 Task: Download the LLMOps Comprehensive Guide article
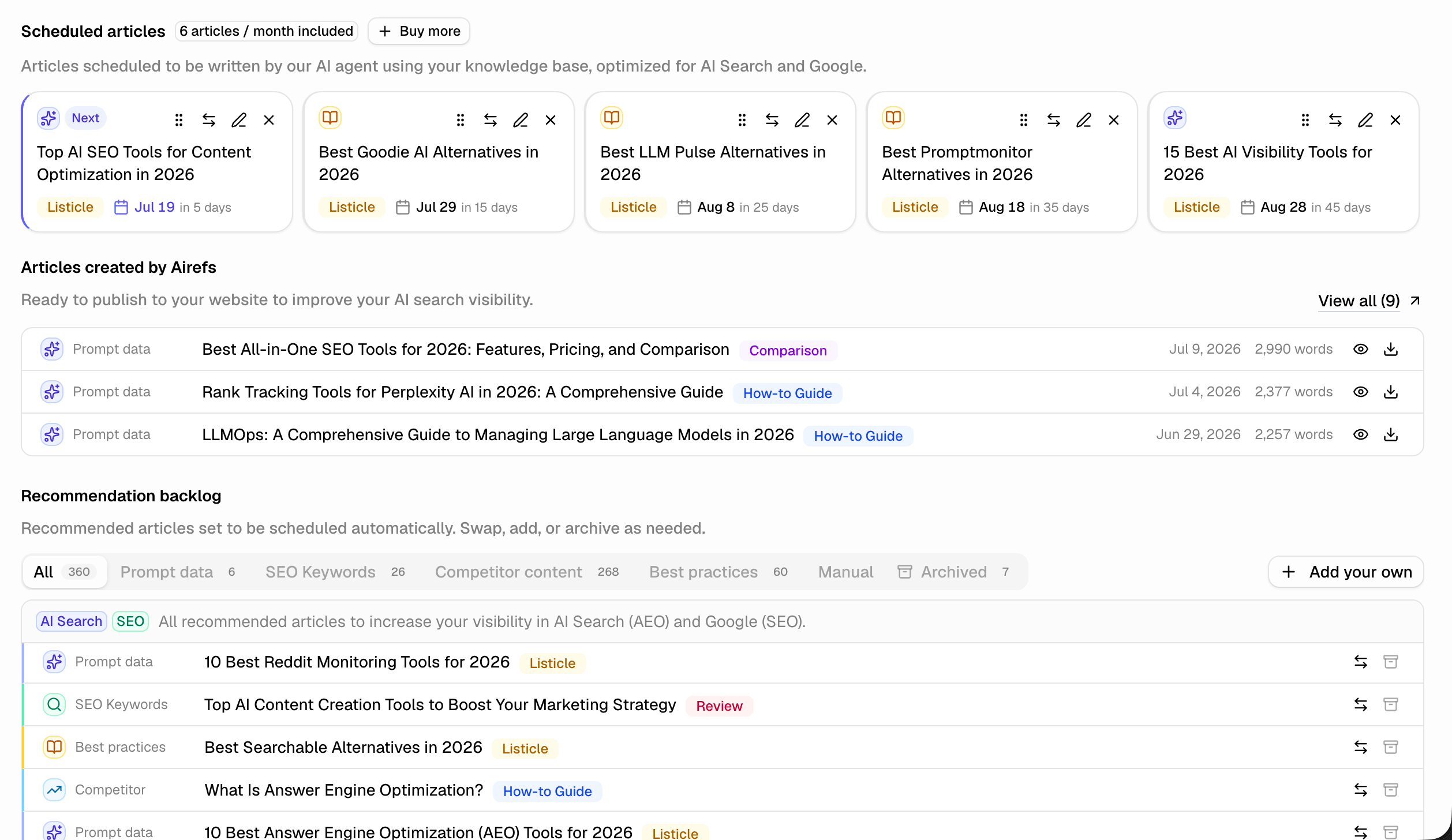pos(1391,434)
